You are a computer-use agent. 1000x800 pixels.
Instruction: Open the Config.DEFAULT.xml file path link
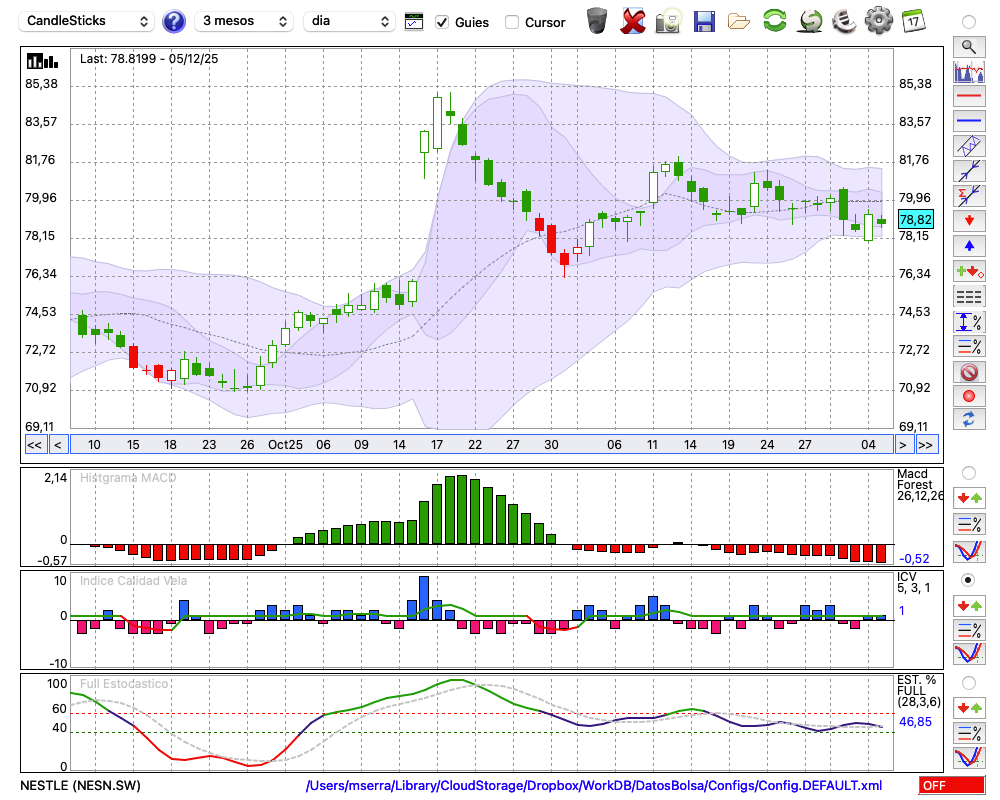pos(594,786)
